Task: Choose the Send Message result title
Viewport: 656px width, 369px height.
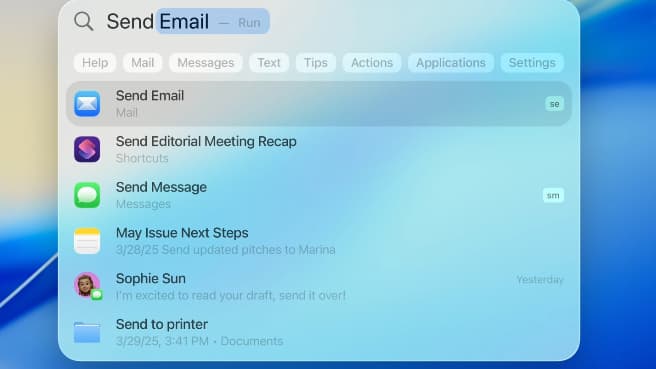Action: pyautogui.click(x=161, y=187)
